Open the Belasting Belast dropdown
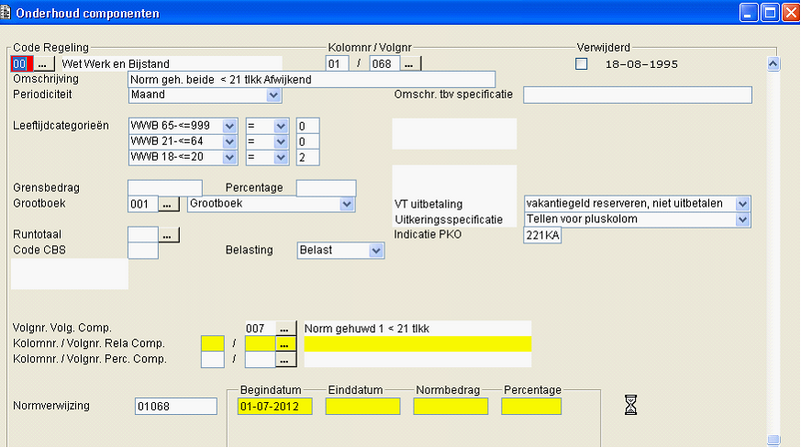This screenshot has height=448, width=801. (376, 250)
